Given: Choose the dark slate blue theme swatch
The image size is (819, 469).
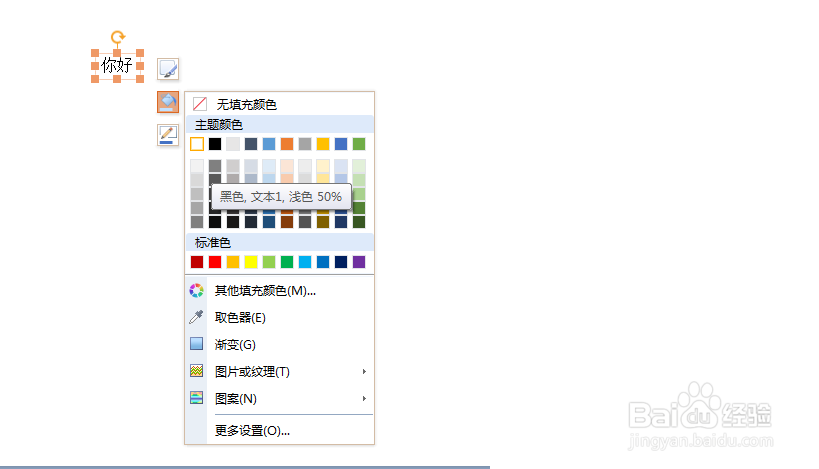Looking at the screenshot, I should tap(251, 144).
